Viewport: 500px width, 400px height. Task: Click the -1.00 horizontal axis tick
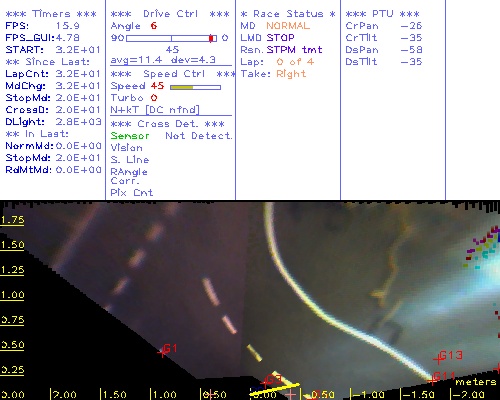pyautogui.click(x=368, y=395)
